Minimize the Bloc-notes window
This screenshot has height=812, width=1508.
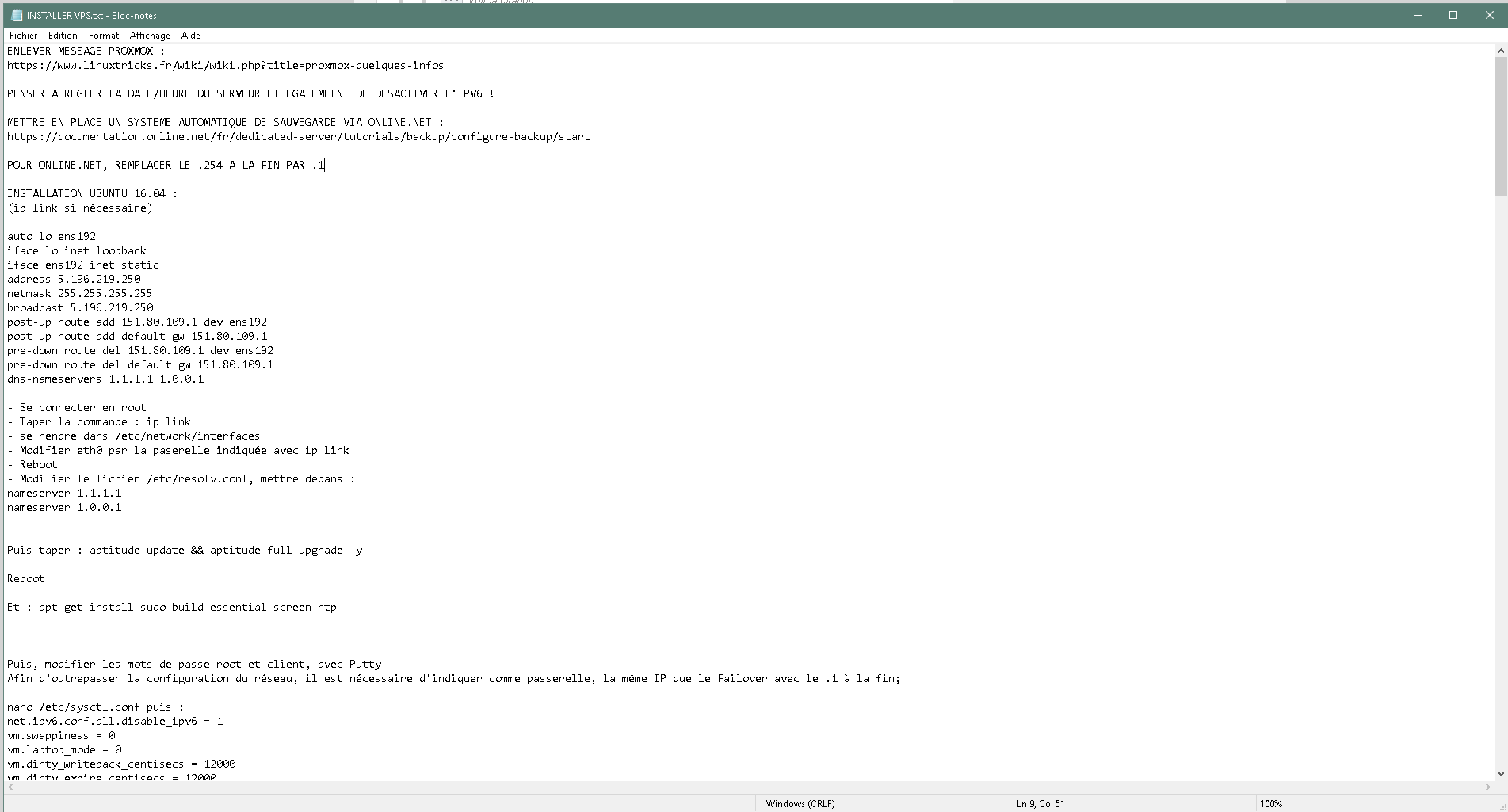point(1418,15)
